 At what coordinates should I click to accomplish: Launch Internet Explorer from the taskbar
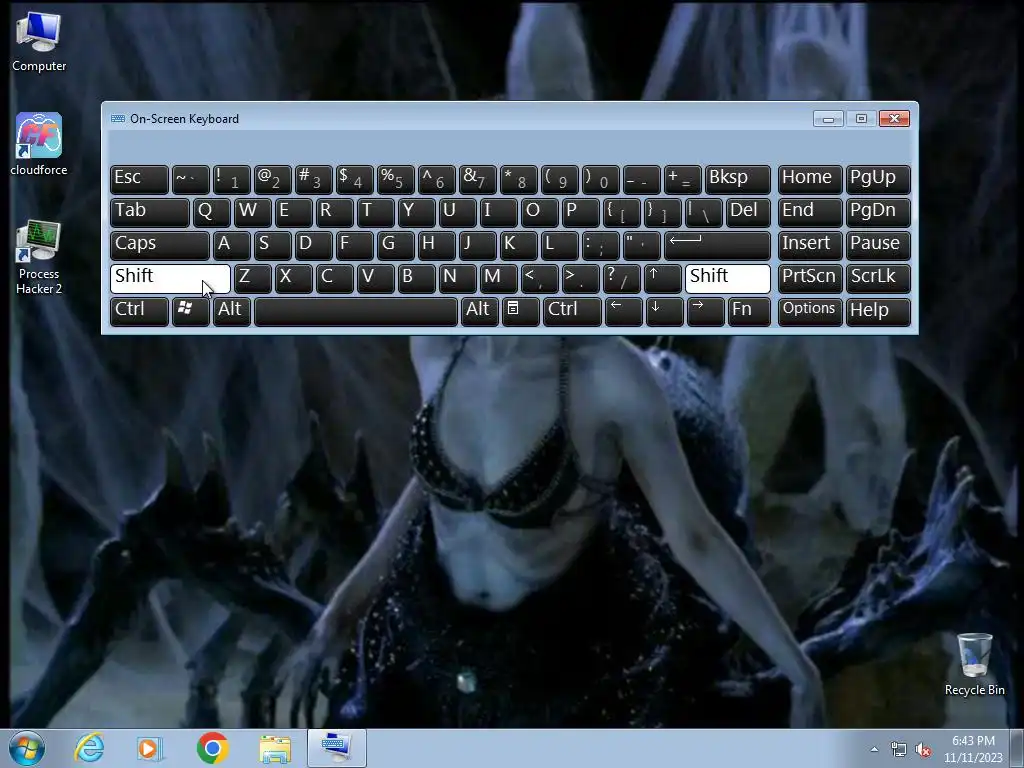[x=89, y=748]
